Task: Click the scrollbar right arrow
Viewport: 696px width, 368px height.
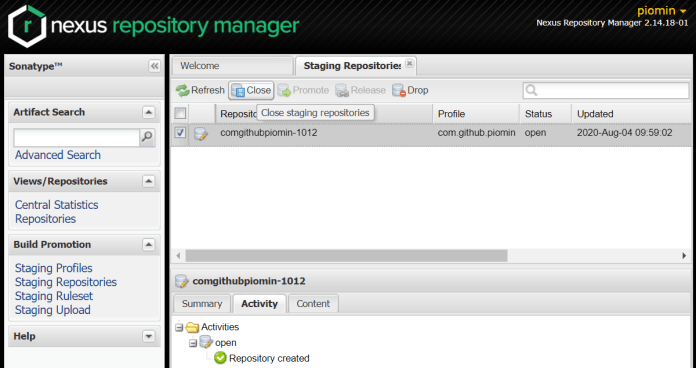Action: point(684,256)
